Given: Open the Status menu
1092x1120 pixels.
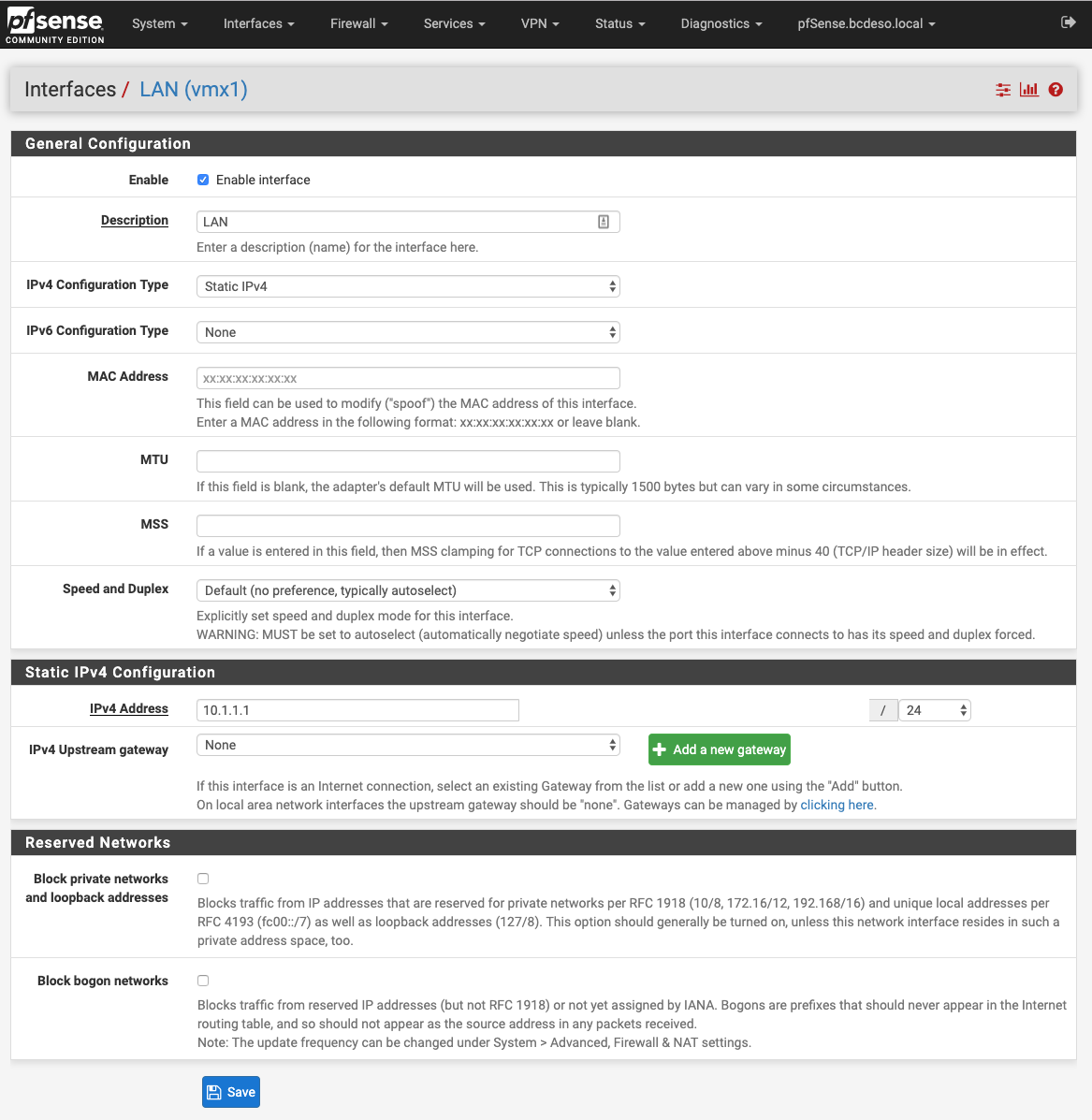Looking at the screenshot, I should coord(619,23).
